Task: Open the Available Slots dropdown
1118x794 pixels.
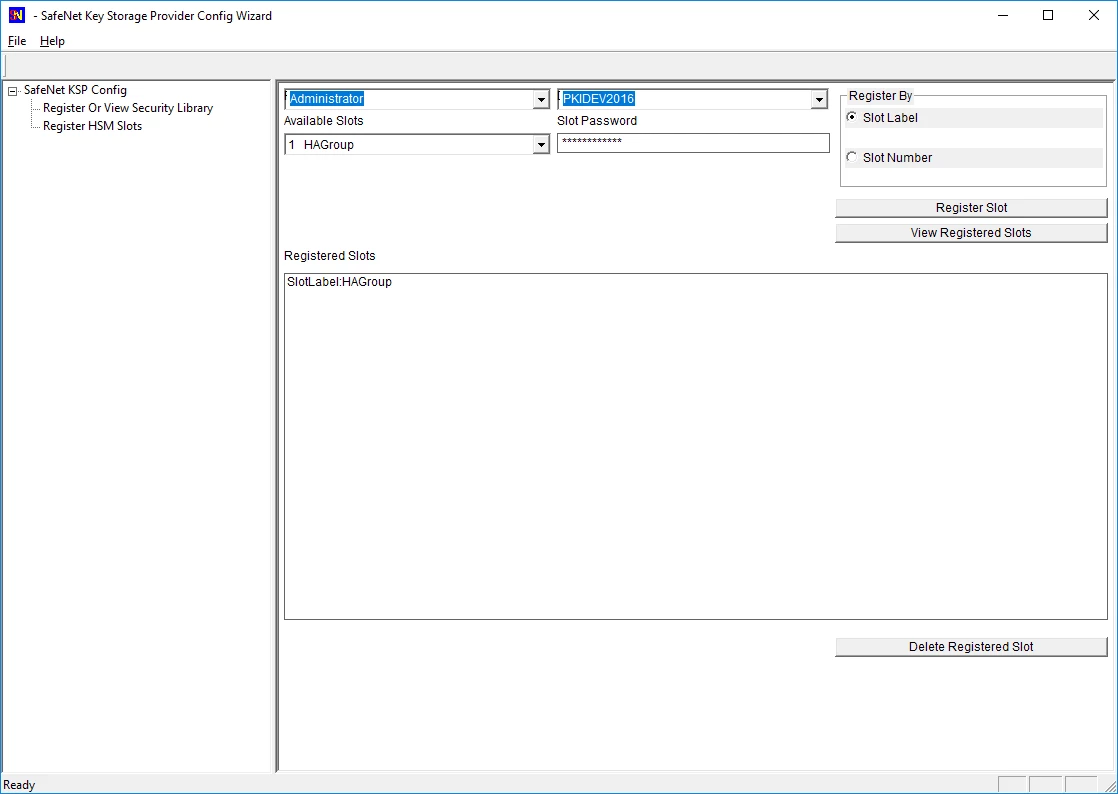Action: 541,145
